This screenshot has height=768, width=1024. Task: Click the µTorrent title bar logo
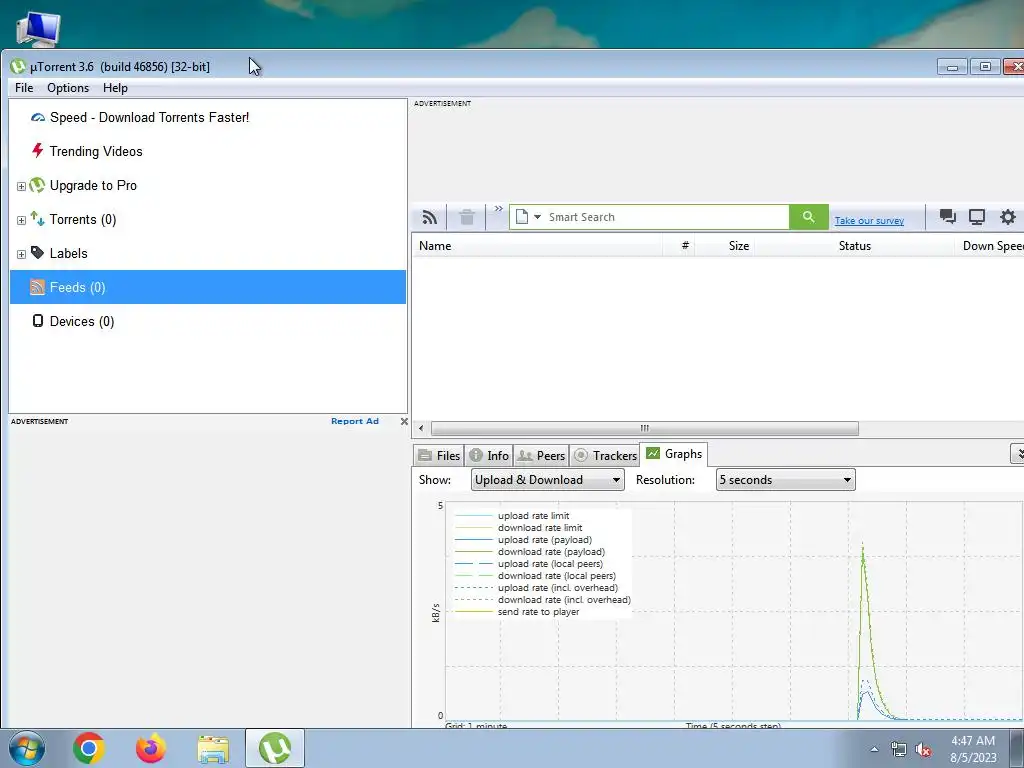18,67
